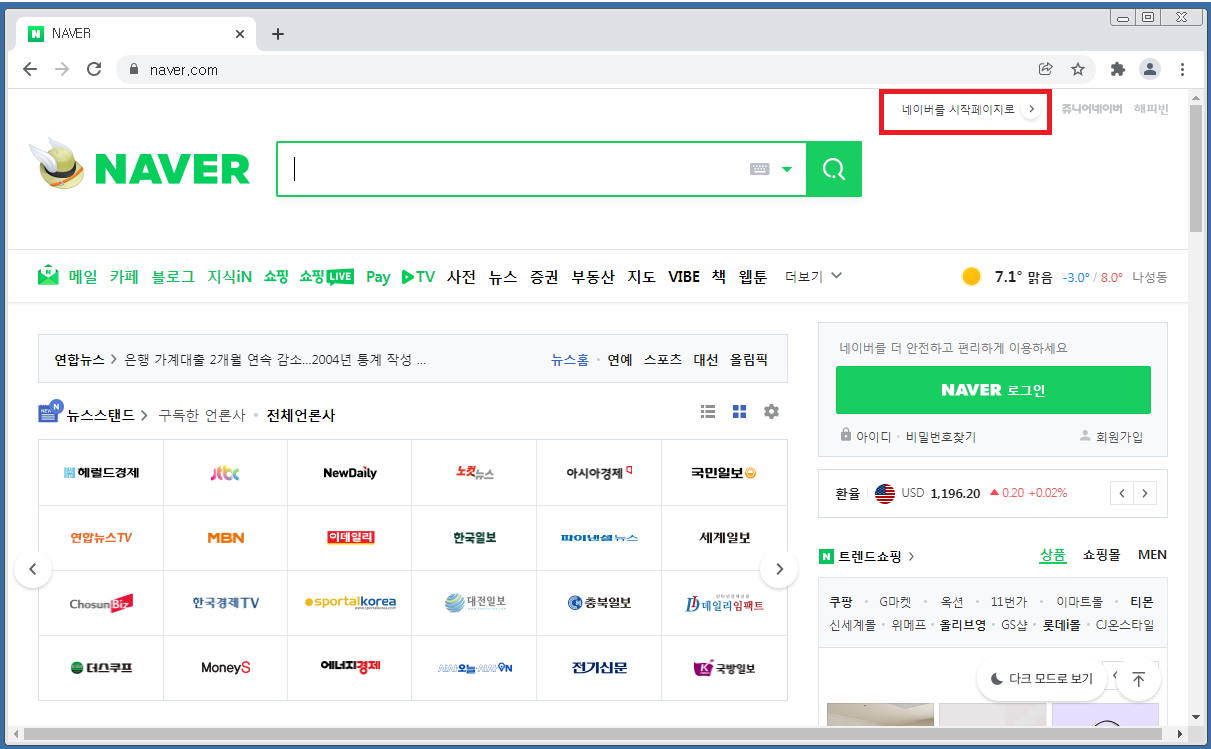Click the 회원가입 sign-up link
Screen dimensions: 1211x749
[1119, 437]
